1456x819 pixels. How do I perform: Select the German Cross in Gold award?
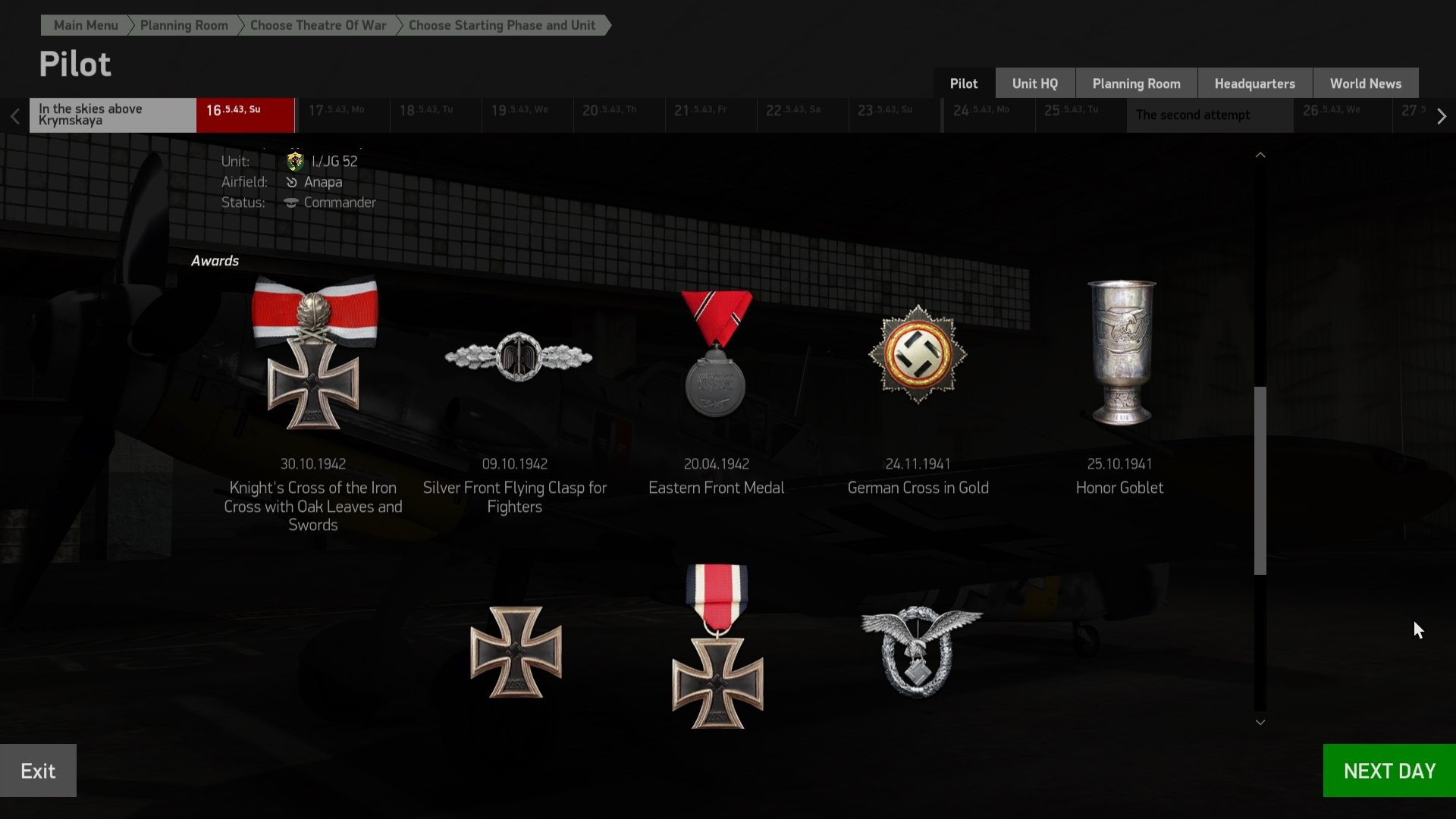point(918,354)
